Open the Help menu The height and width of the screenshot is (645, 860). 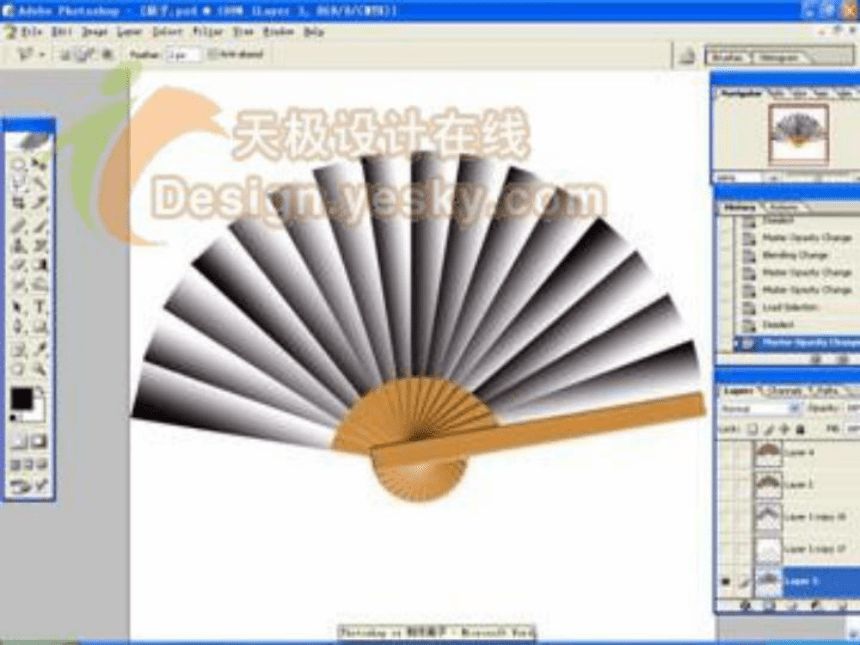(x=314, y=32)
